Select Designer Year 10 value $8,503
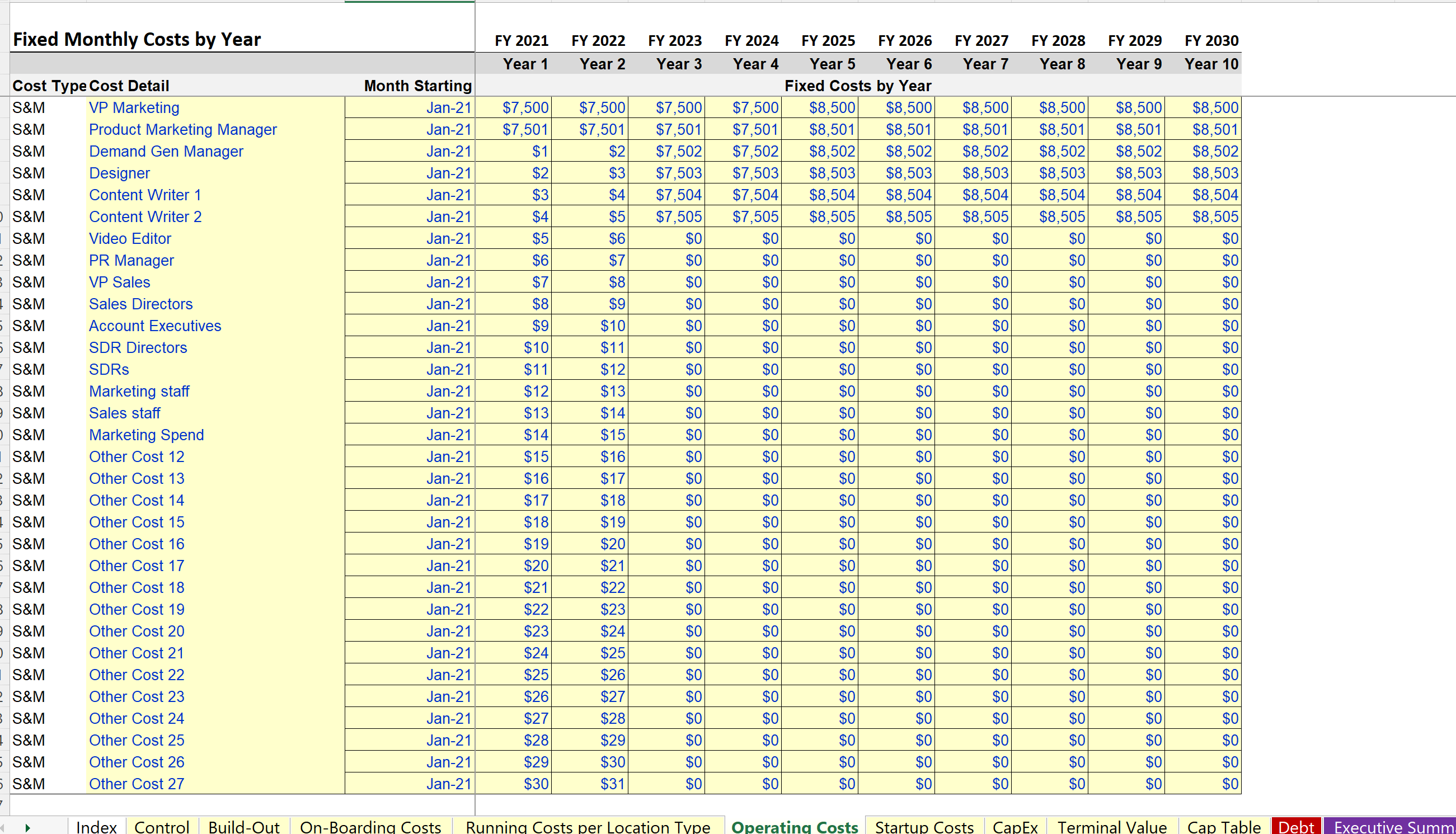 [1203, 173]
